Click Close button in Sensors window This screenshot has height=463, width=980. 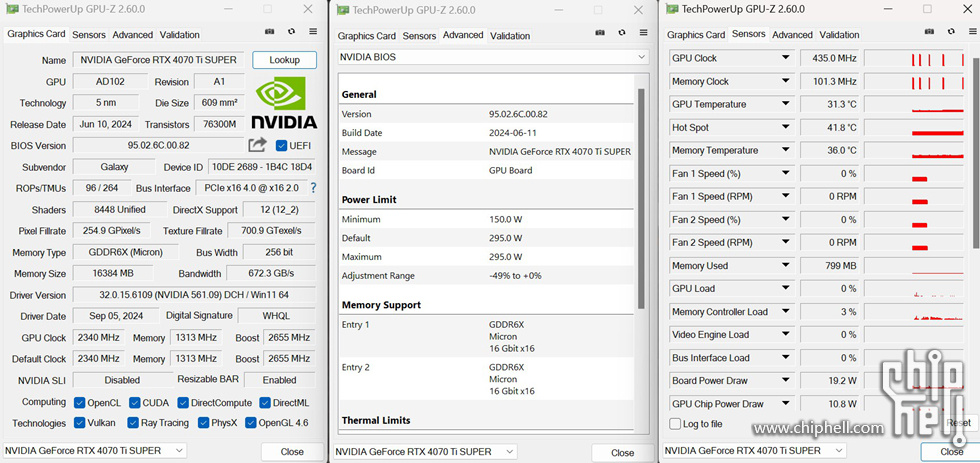click(x=951, y=452)
